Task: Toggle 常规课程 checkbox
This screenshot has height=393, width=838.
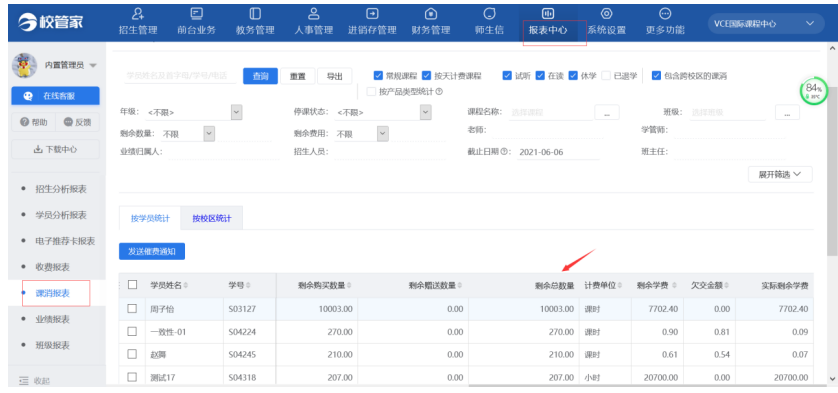Action: [x=378, y=75]
